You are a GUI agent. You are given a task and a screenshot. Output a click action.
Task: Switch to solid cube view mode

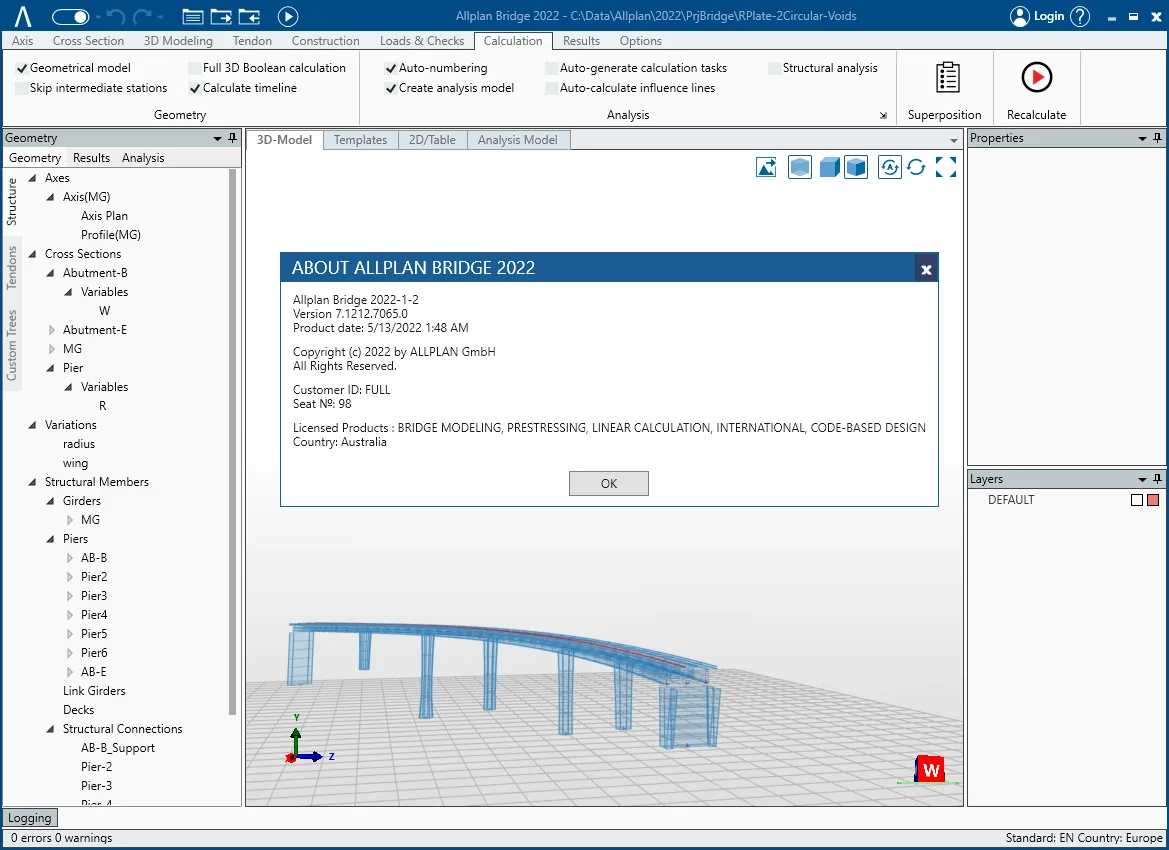pos(829,167)
